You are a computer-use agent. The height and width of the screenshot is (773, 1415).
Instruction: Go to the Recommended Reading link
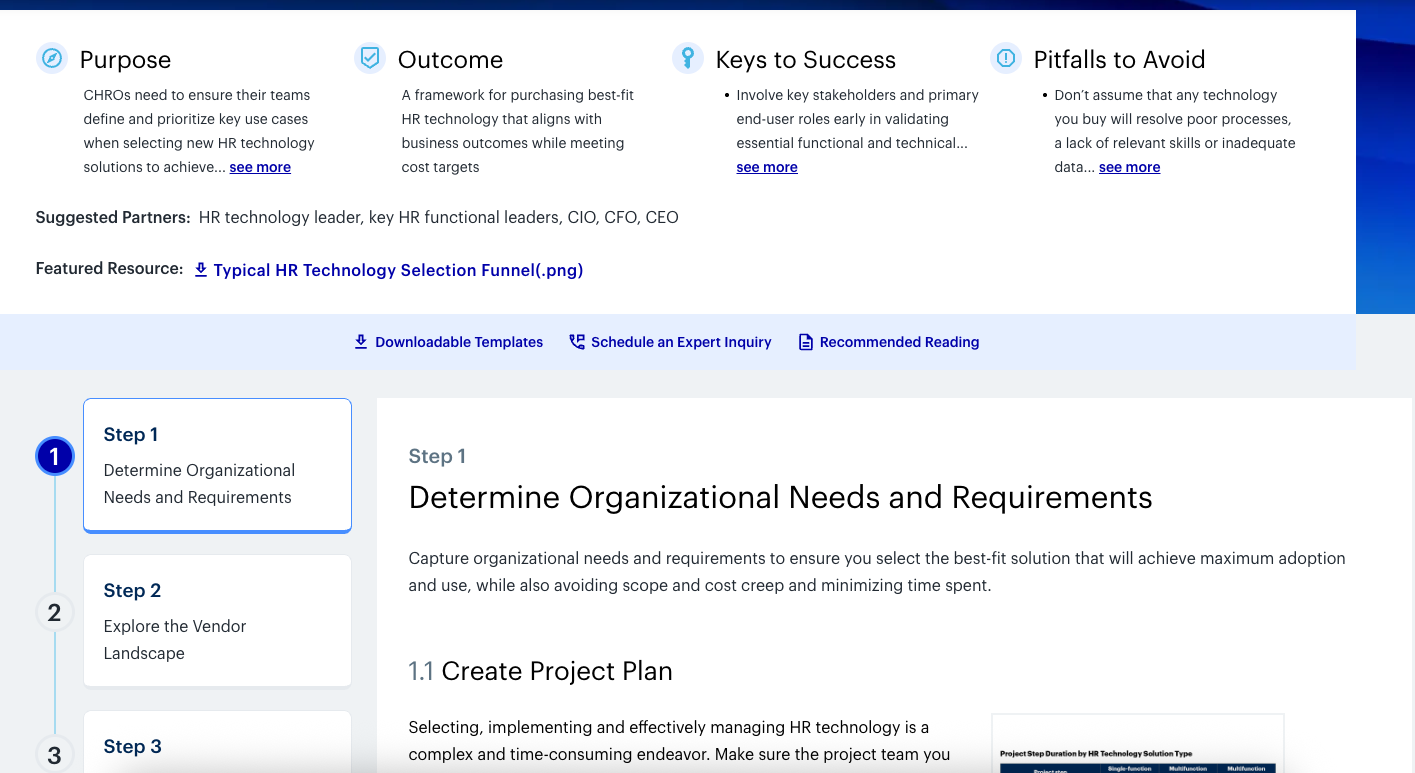tap(899, 342)
